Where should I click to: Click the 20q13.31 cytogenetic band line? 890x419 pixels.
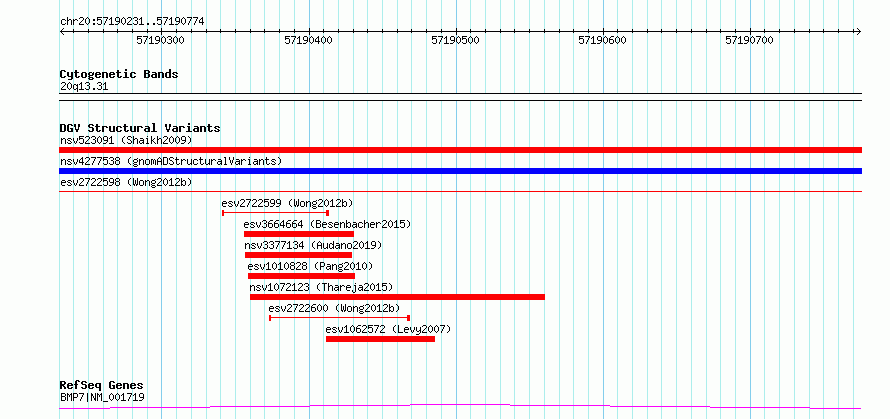pyautogui.click(x=460, y=97)
